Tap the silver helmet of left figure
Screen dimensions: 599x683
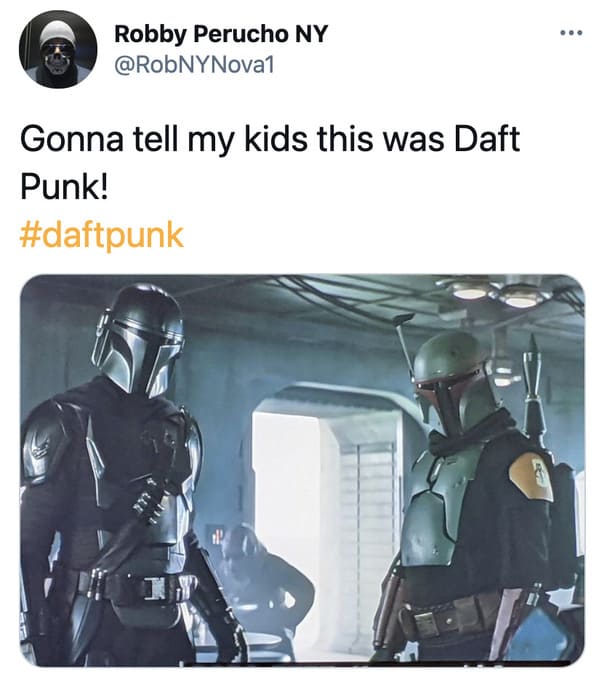coord(137,339)
